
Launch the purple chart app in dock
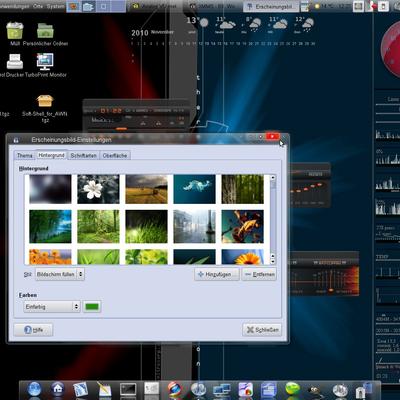click(245, 389)
